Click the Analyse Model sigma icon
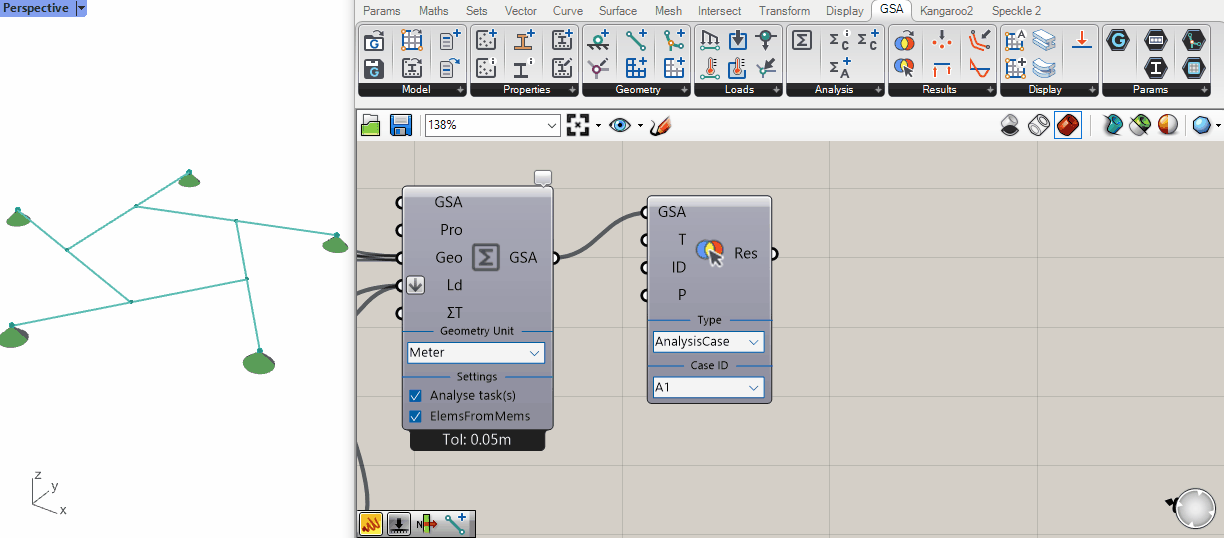1224x538 pixels. (x=802, y=41)
